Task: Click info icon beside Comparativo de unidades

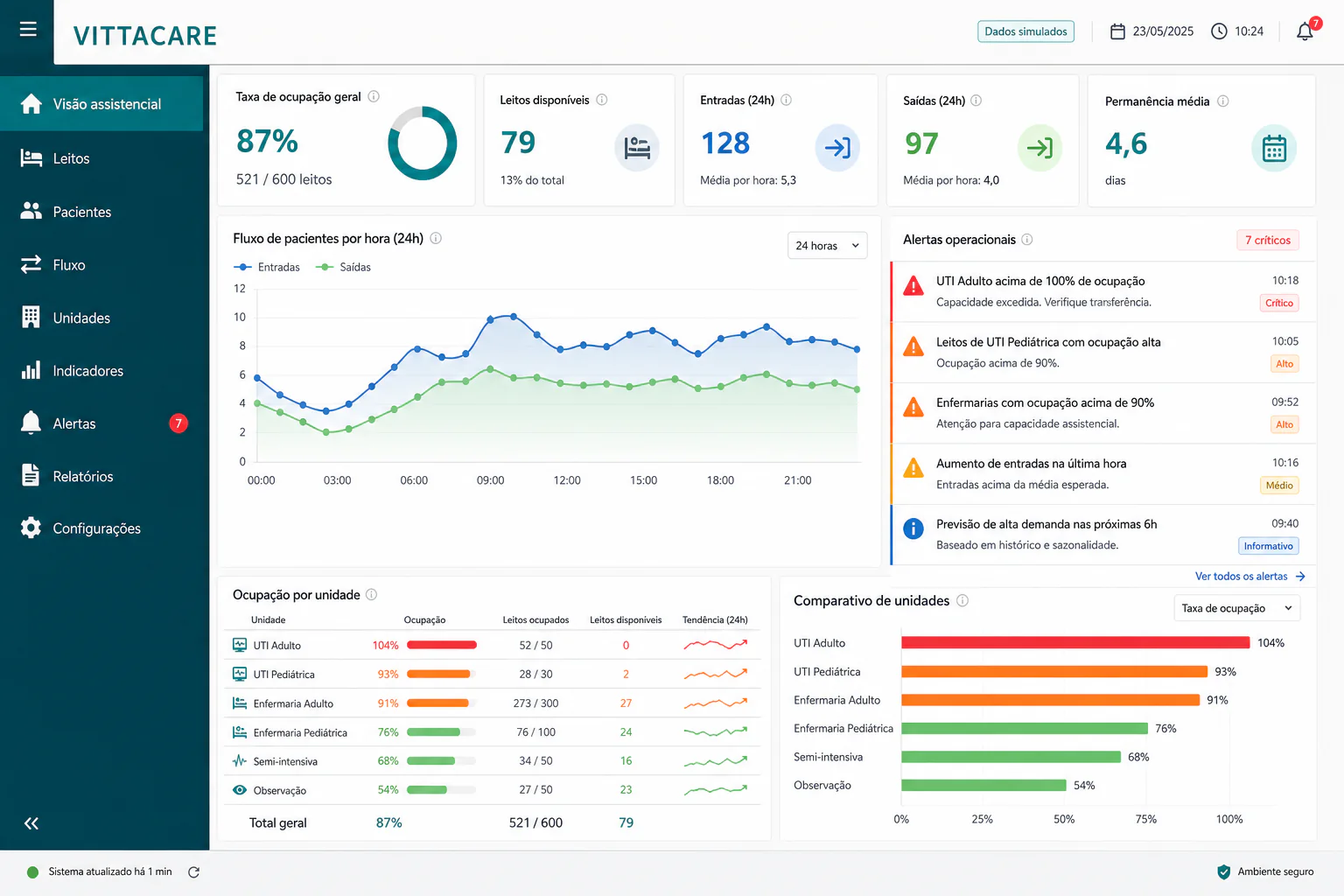Action: pos(962,600)
